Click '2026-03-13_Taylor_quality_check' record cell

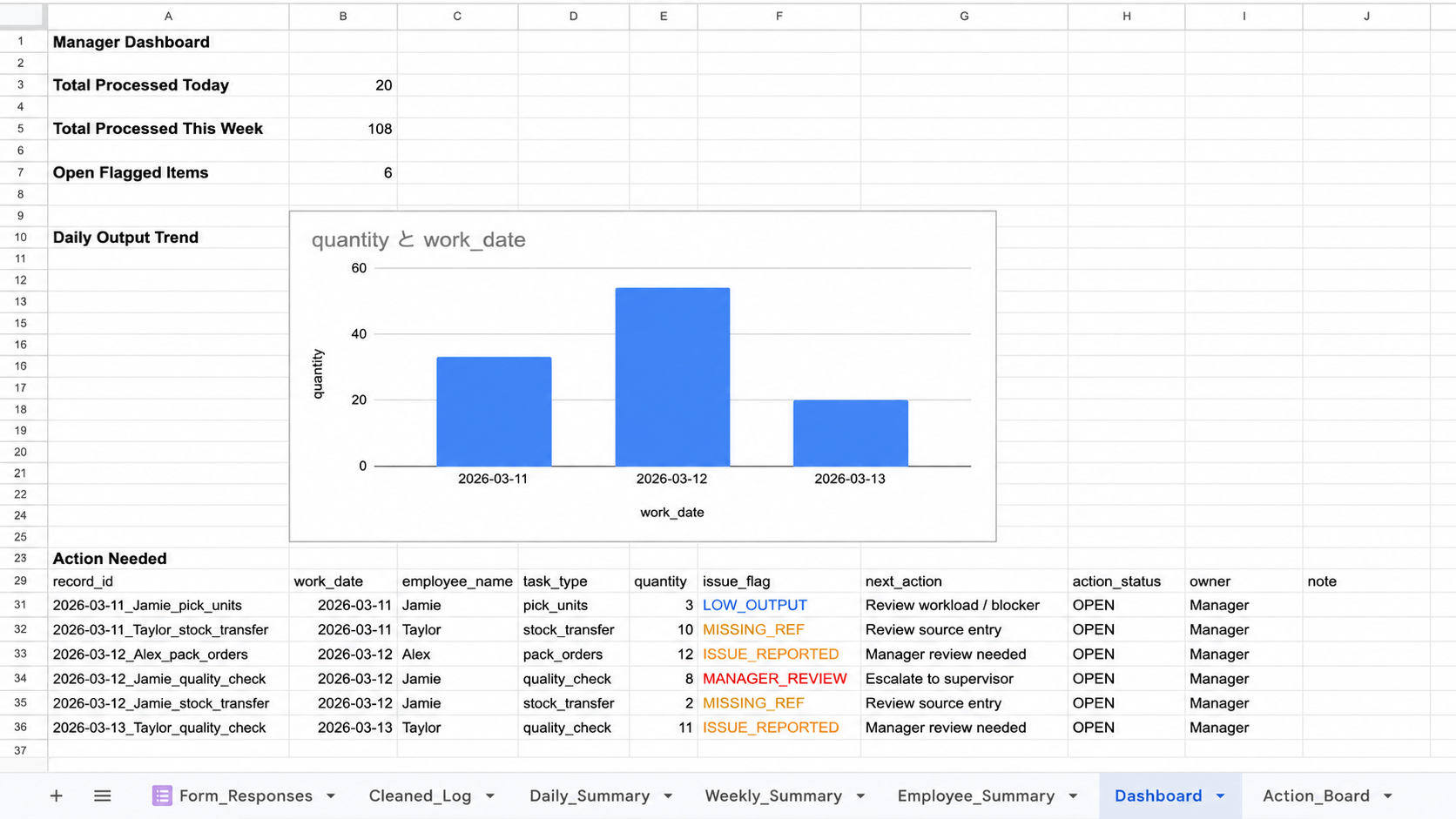(x=168, y=728)
